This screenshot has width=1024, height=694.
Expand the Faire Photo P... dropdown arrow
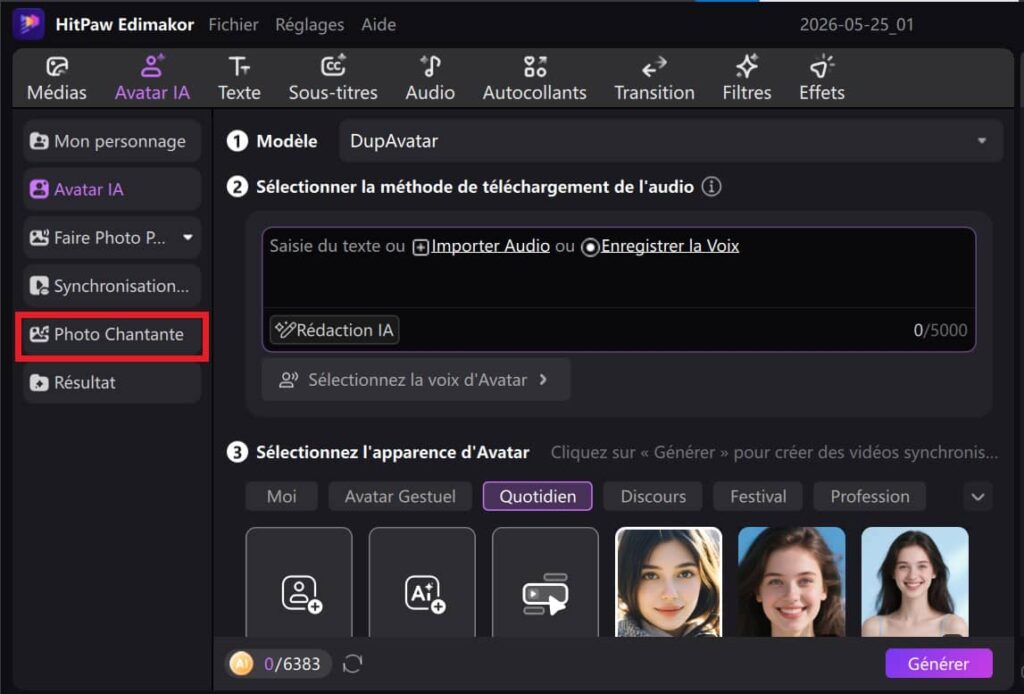(x=188, y=238)
